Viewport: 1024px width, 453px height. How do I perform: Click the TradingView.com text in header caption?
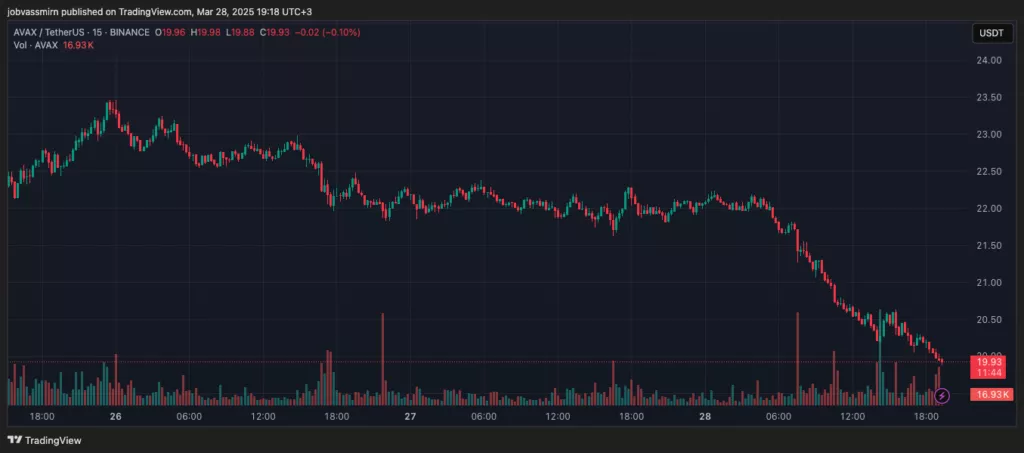tap(160, 12)
